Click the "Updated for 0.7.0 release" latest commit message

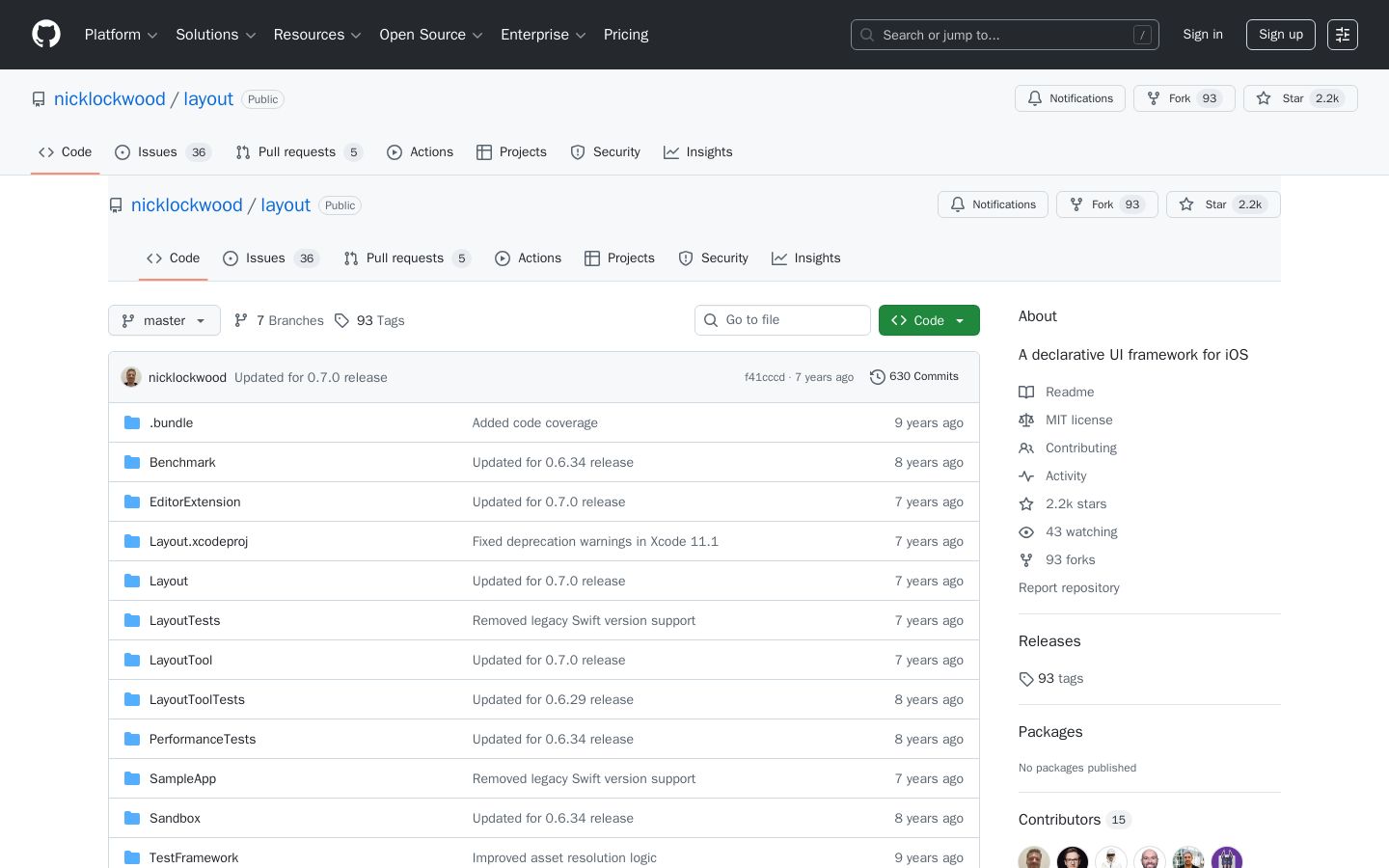(311, 377)
